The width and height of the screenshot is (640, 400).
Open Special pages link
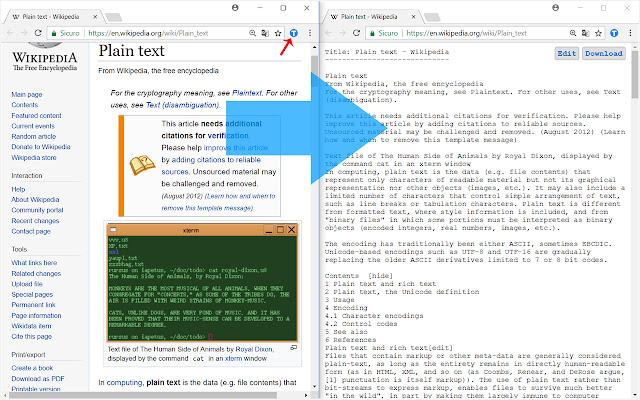[32, 295]
